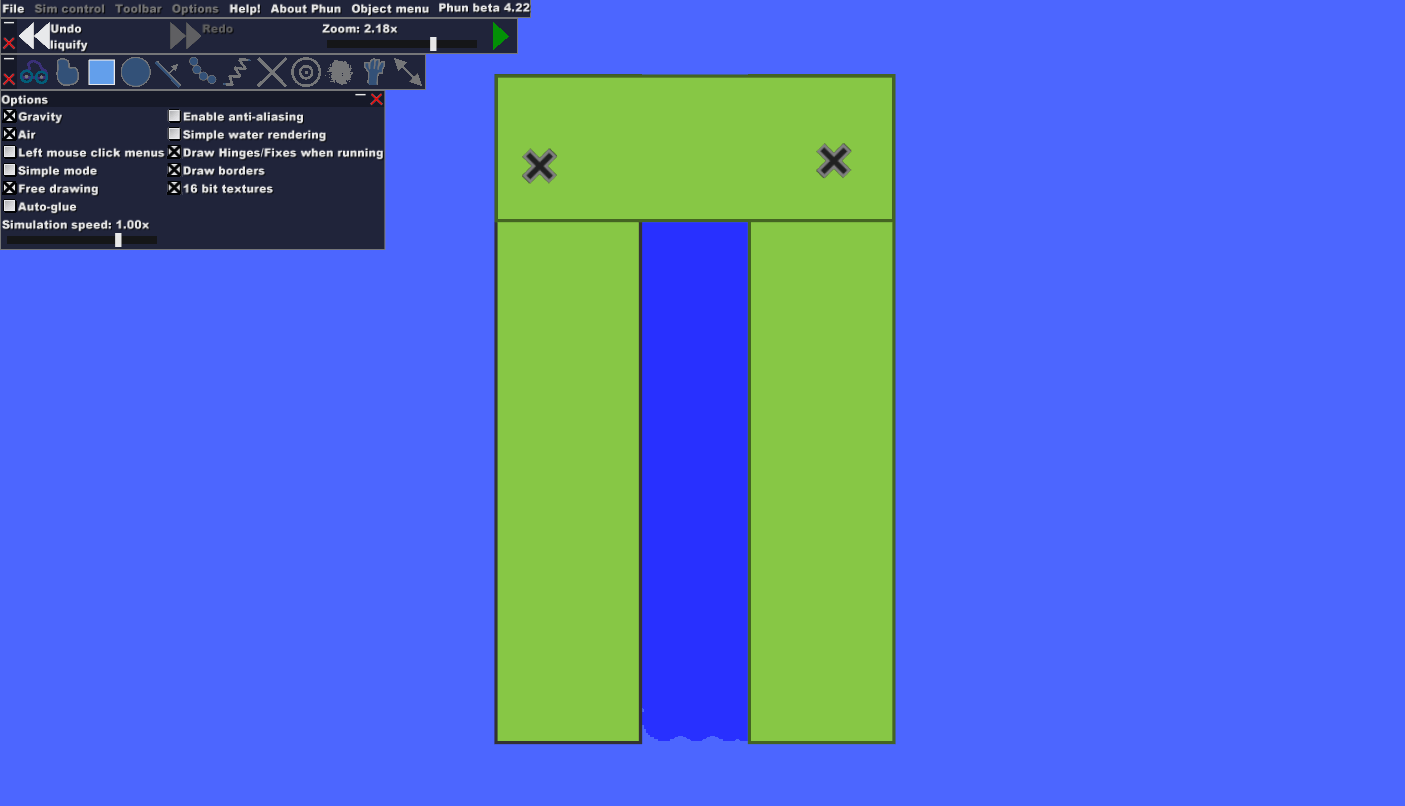Enable Simple mode checkbox
The width and height of the screenshot is (1405, 806).
10,170
